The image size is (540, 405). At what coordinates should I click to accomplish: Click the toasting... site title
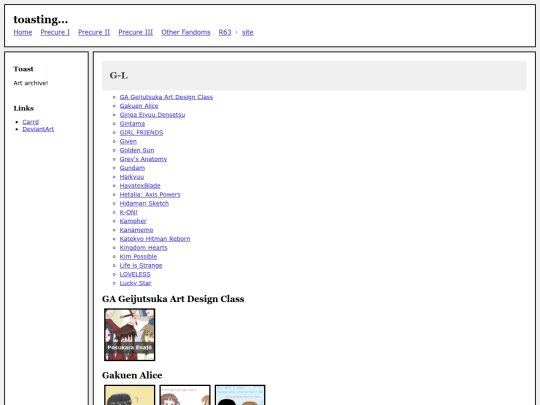[41, 20]
